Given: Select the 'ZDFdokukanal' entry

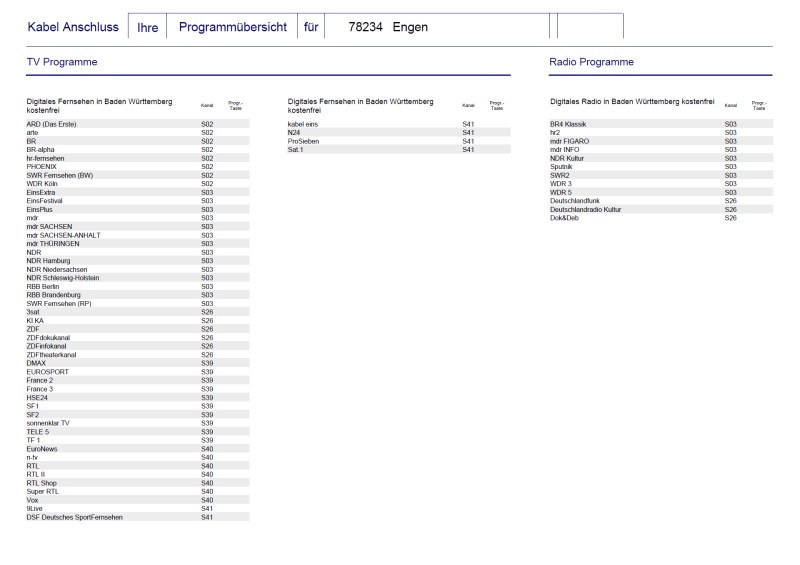Looking at the screenshot, I should coord(138,338).
